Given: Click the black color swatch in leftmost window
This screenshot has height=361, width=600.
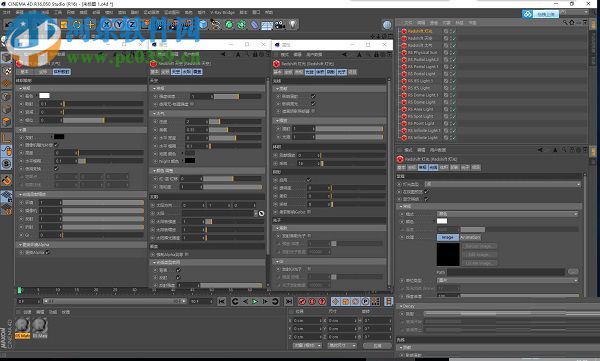Looking at the screenshot, I should click(59, 137).
